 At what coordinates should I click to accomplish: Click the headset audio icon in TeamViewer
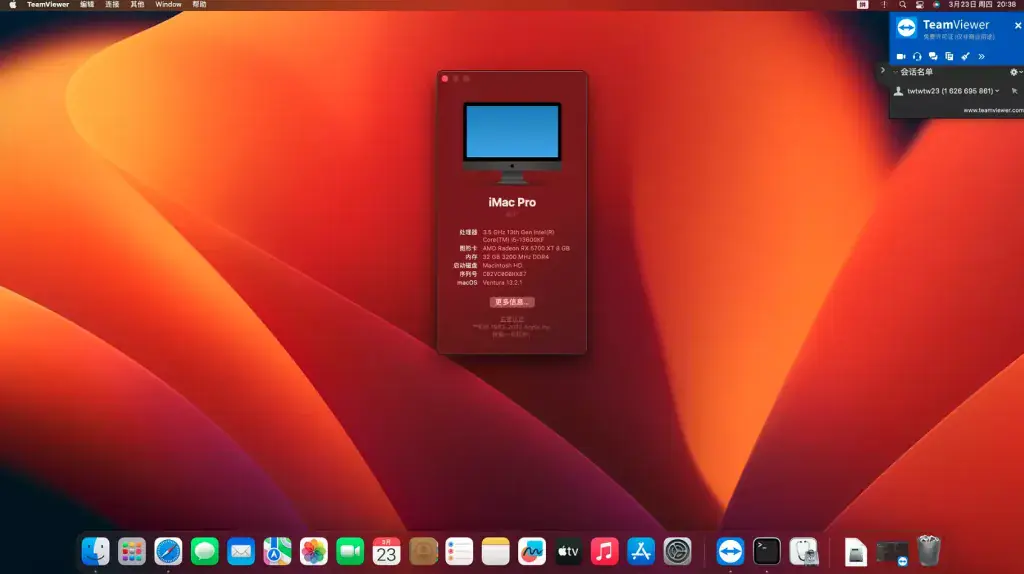tap(917, 57)
